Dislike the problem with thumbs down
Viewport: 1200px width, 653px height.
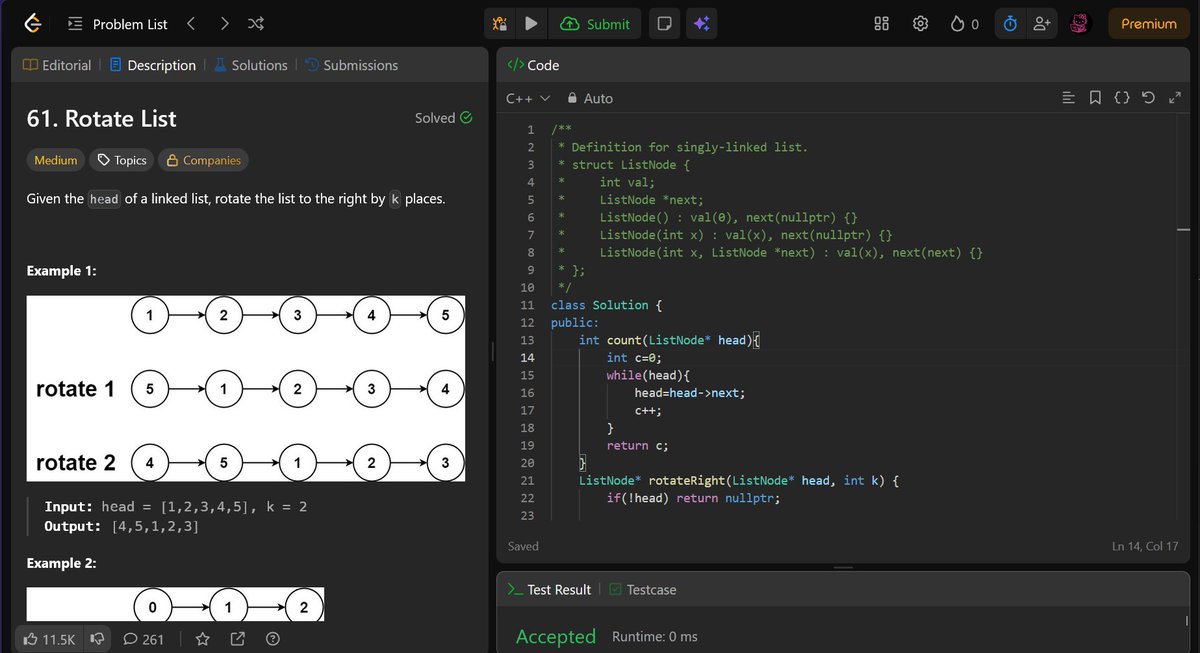click(x=97, y=639)
